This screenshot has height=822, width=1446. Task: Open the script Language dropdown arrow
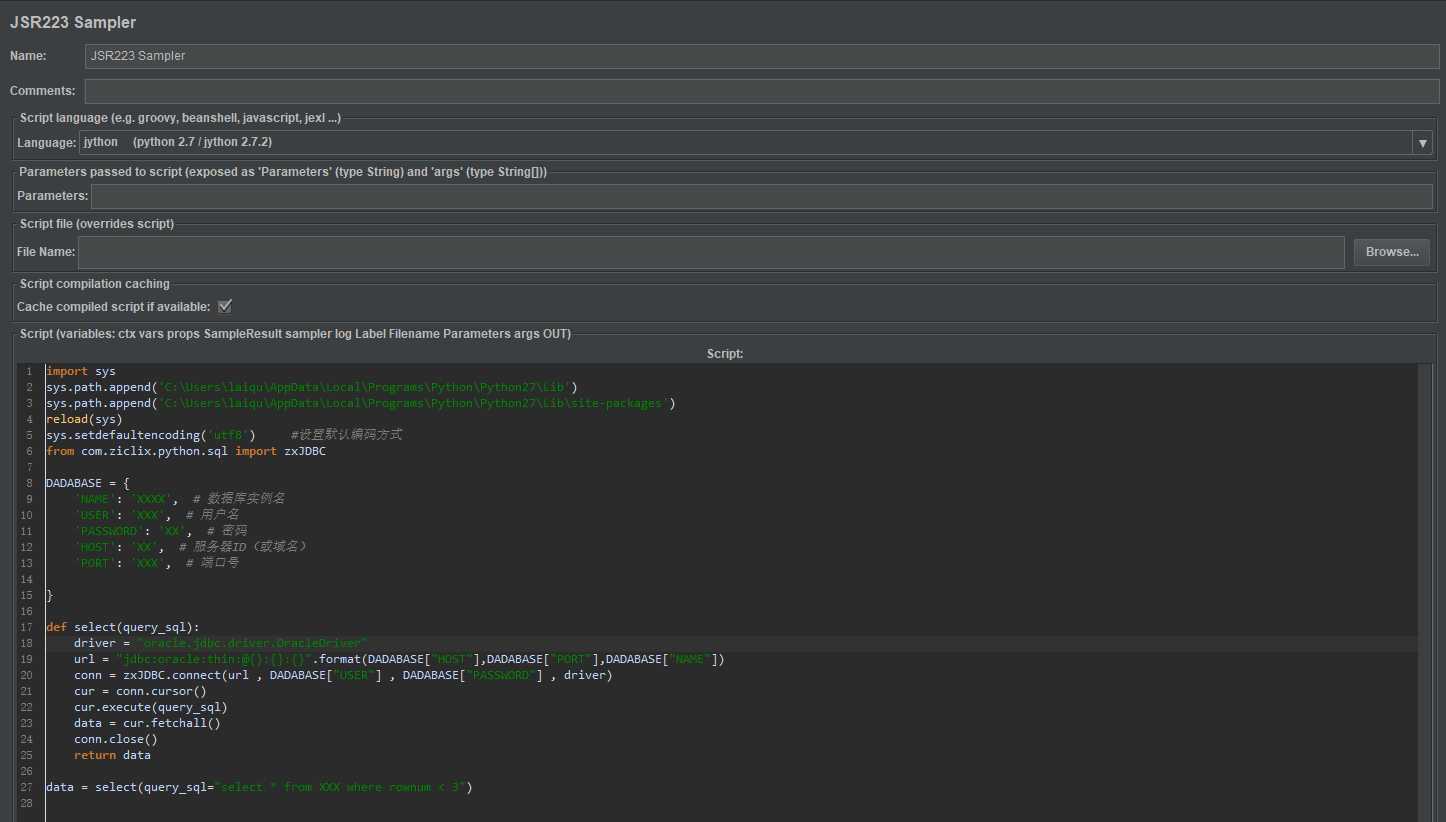click(1422, 143)
